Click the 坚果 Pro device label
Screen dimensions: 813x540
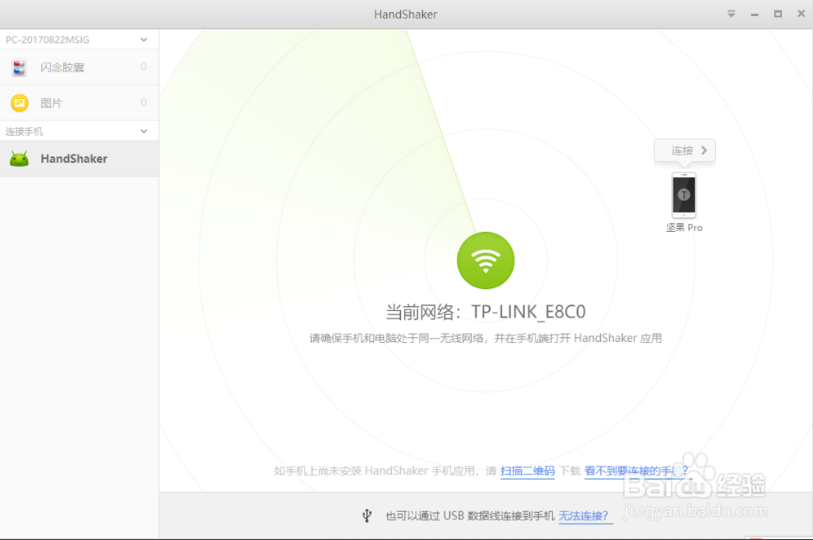point(684,228)
